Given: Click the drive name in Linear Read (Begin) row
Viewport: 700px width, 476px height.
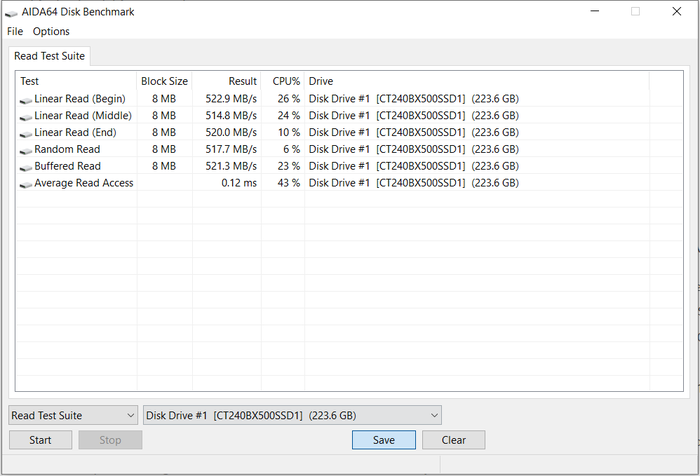Looking at the screenshot, I should pos(414,99).
